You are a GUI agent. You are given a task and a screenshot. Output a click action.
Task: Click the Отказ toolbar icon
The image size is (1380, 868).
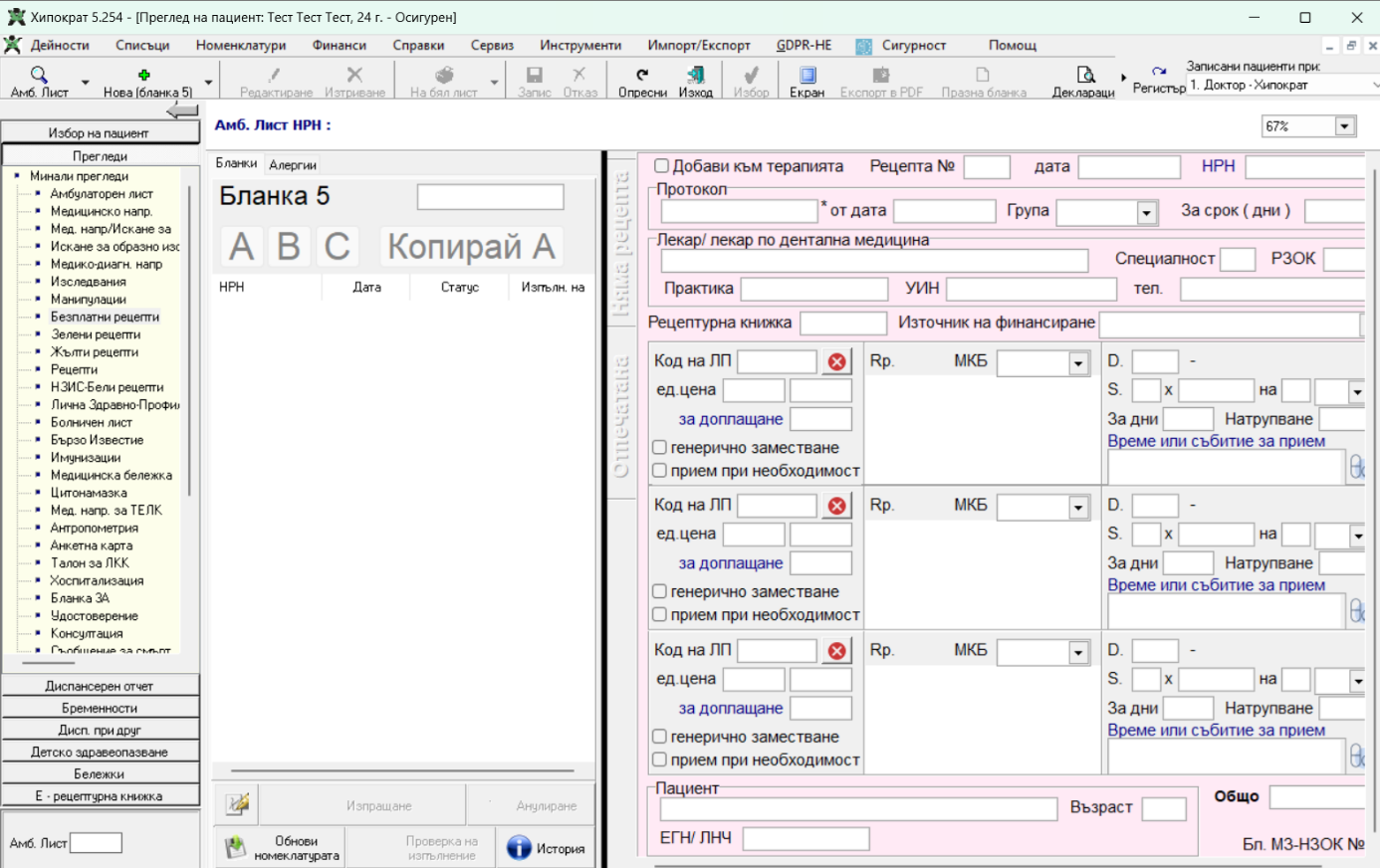579,75
